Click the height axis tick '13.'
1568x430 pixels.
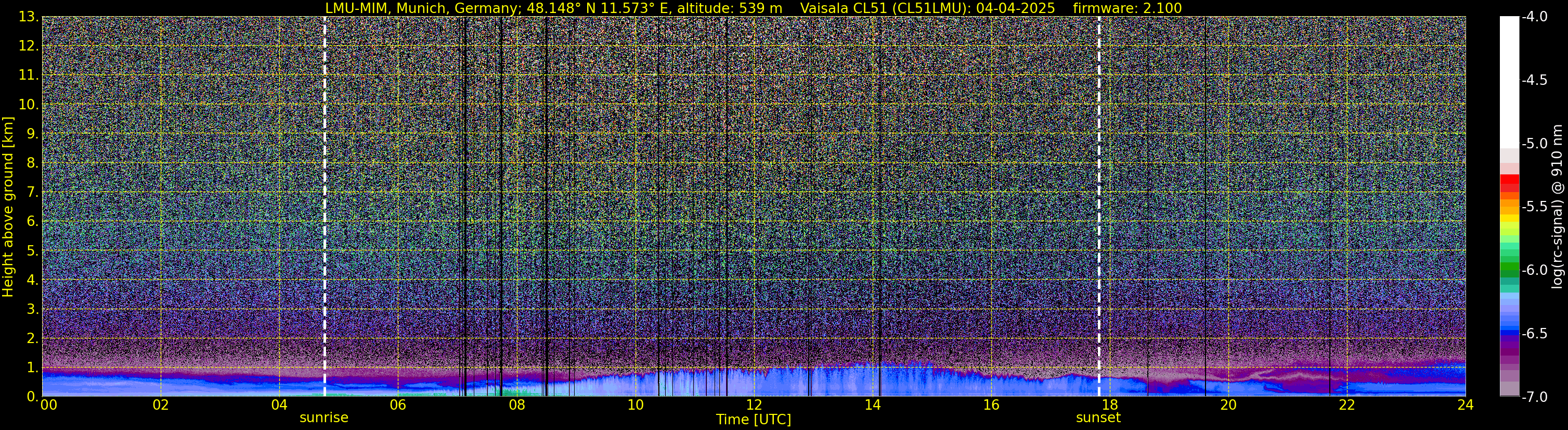(x=29, y=17)
